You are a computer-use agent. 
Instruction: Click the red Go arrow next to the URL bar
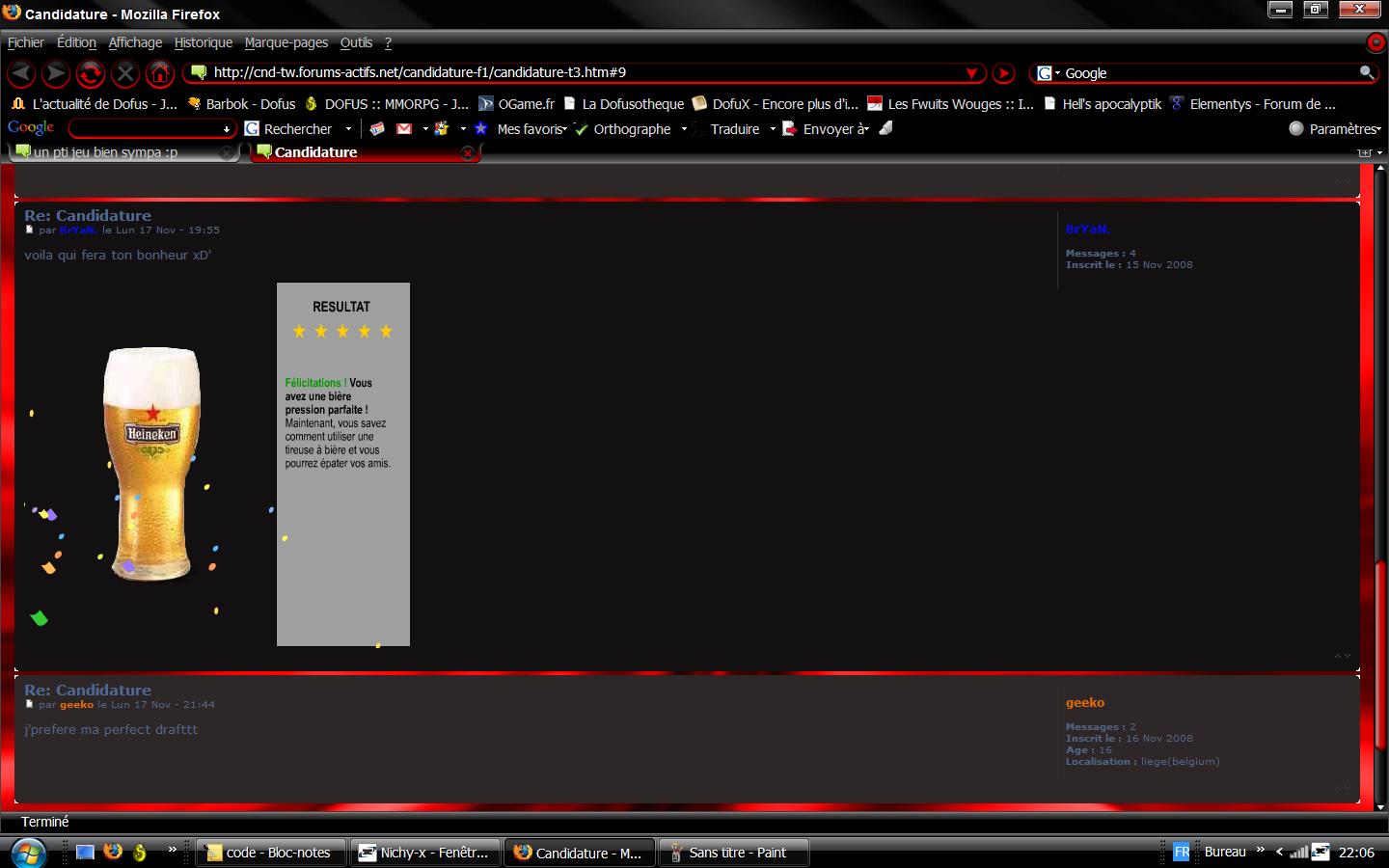tap(1004, 73)
